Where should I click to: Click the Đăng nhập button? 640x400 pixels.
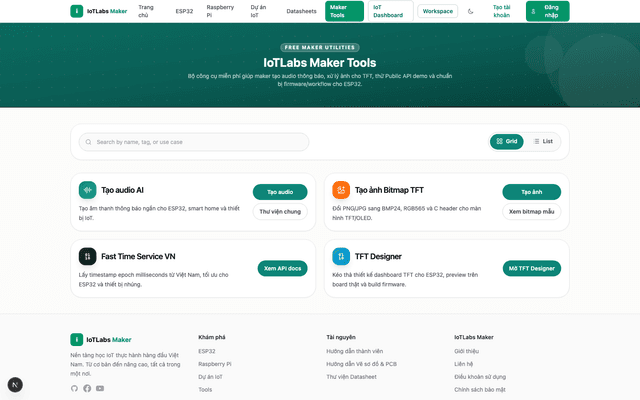point(547,11)
